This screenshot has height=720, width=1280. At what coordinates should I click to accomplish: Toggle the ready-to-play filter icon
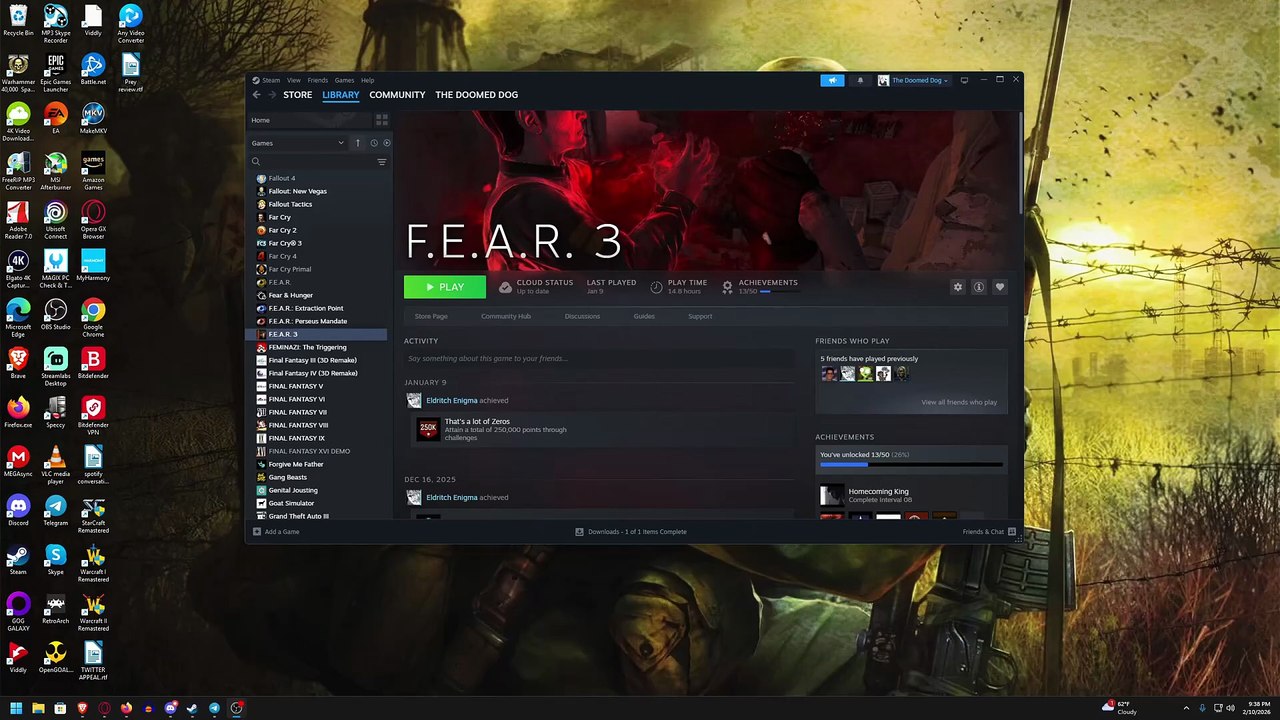click(387, 143)
